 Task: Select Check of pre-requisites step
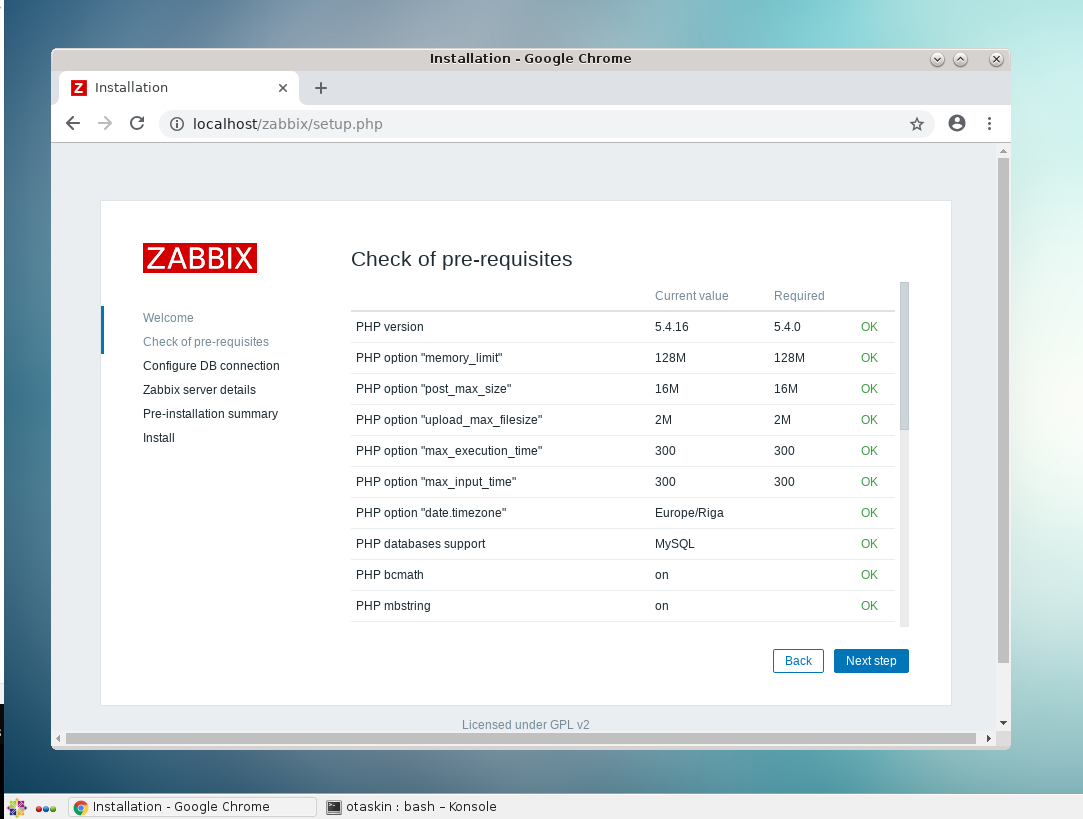tap(206, 342)
